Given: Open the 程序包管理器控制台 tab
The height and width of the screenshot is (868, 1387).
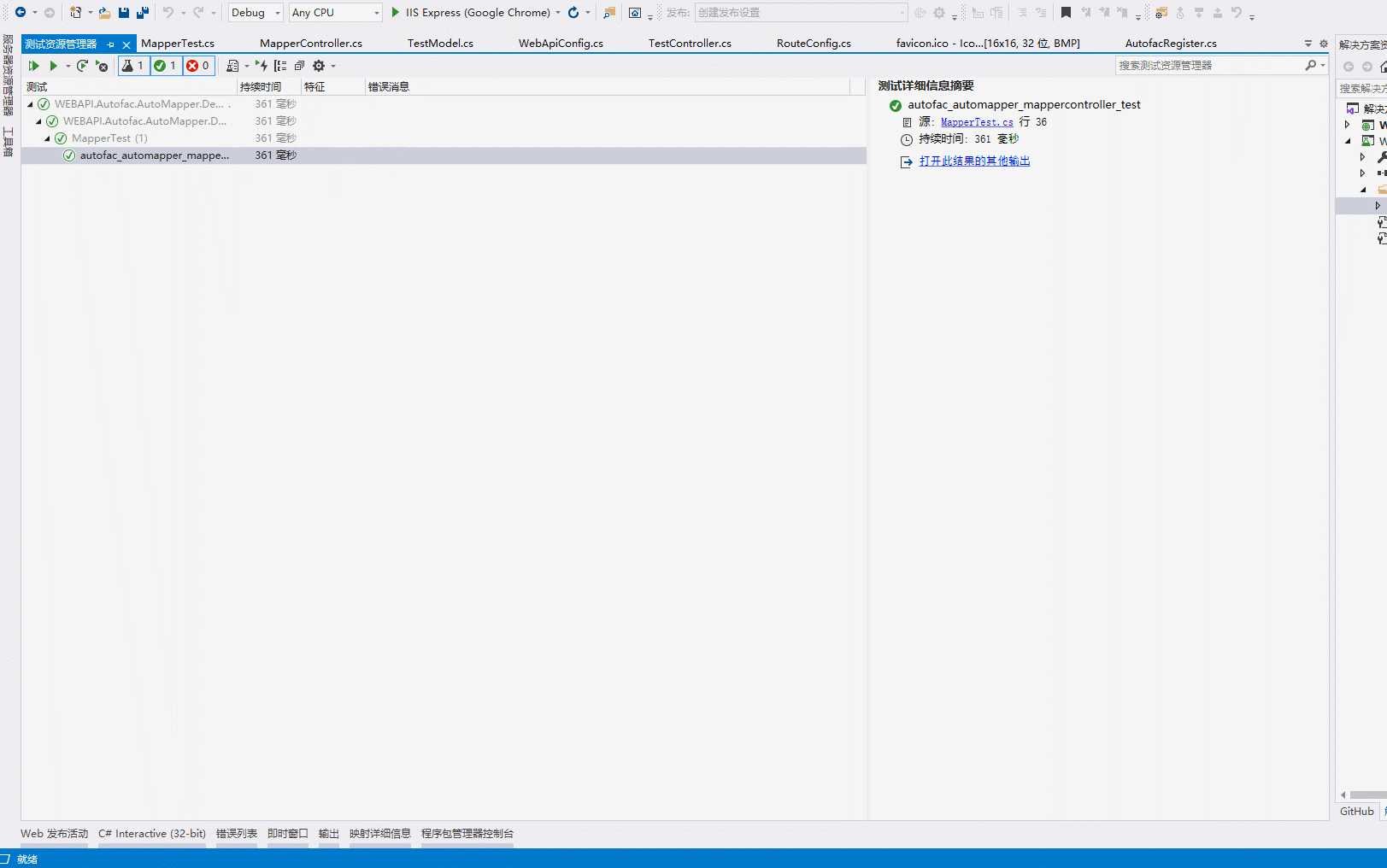Looking at the screenshot, I should click(x=467, y=834).
